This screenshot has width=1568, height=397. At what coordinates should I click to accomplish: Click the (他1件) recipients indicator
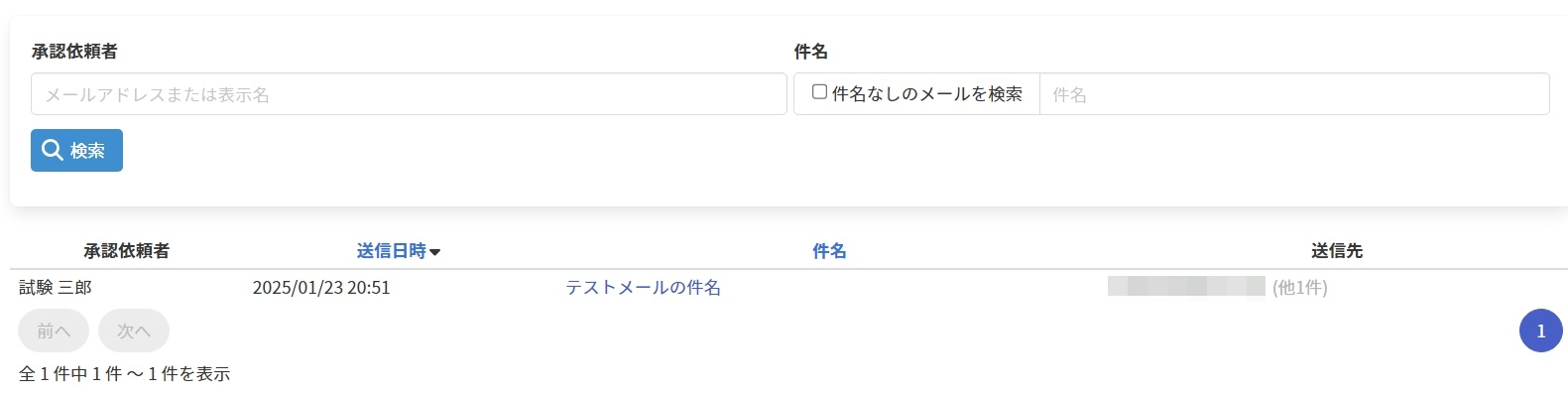(1299, 288)
